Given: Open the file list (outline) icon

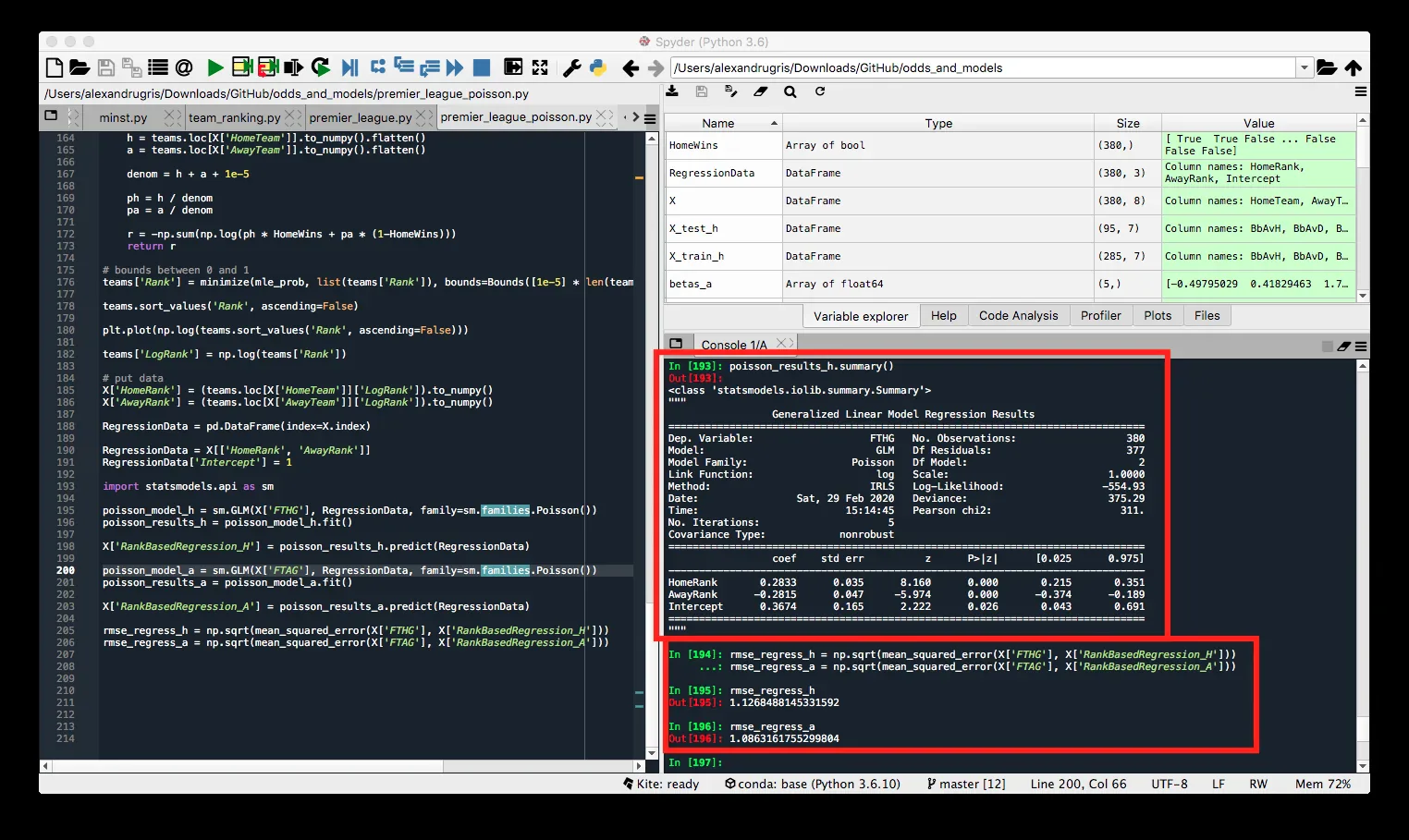Looking at the screenshot, I should (158, 67).
